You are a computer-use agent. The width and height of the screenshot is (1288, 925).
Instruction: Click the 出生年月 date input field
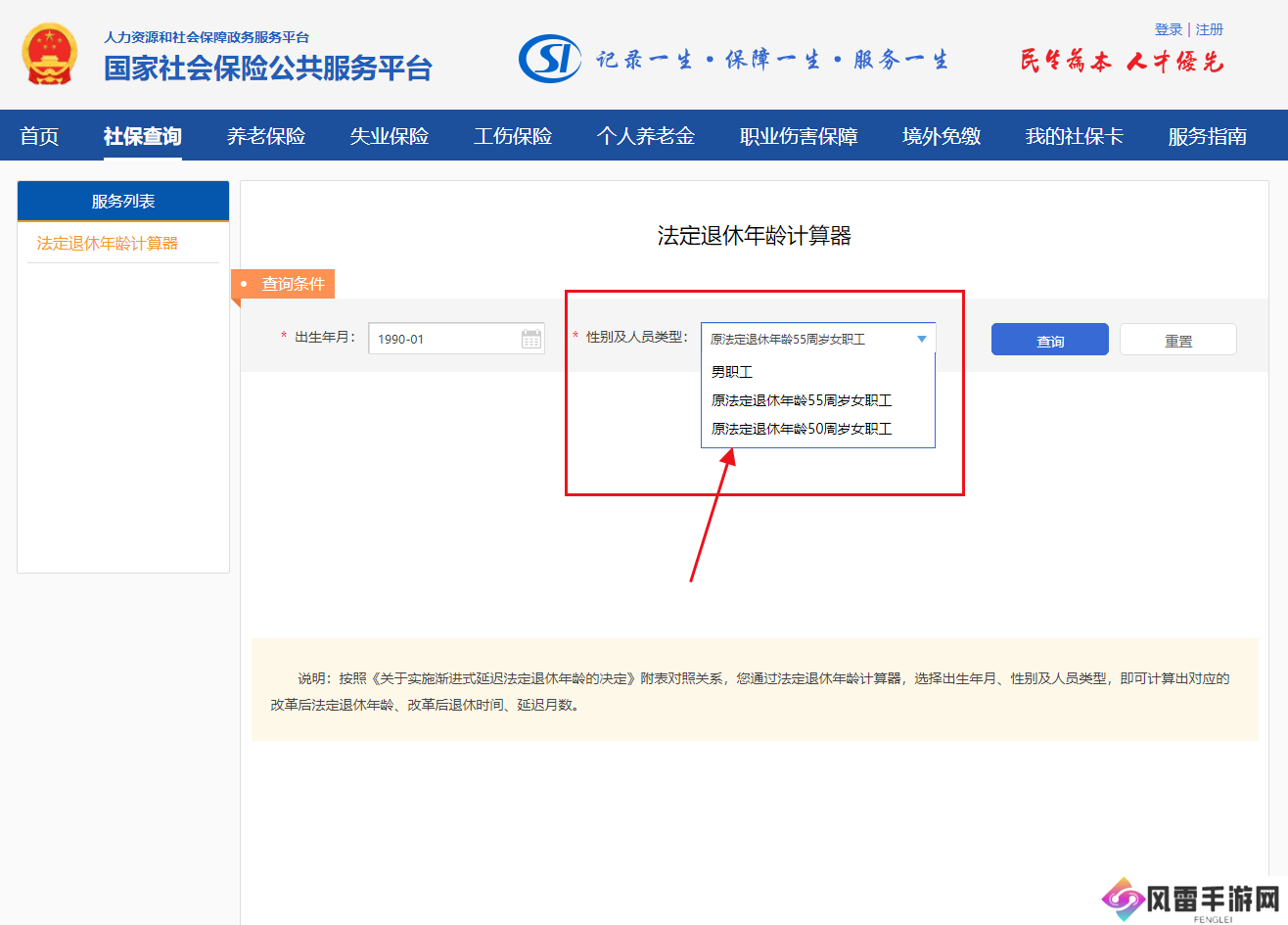point(445,339)
